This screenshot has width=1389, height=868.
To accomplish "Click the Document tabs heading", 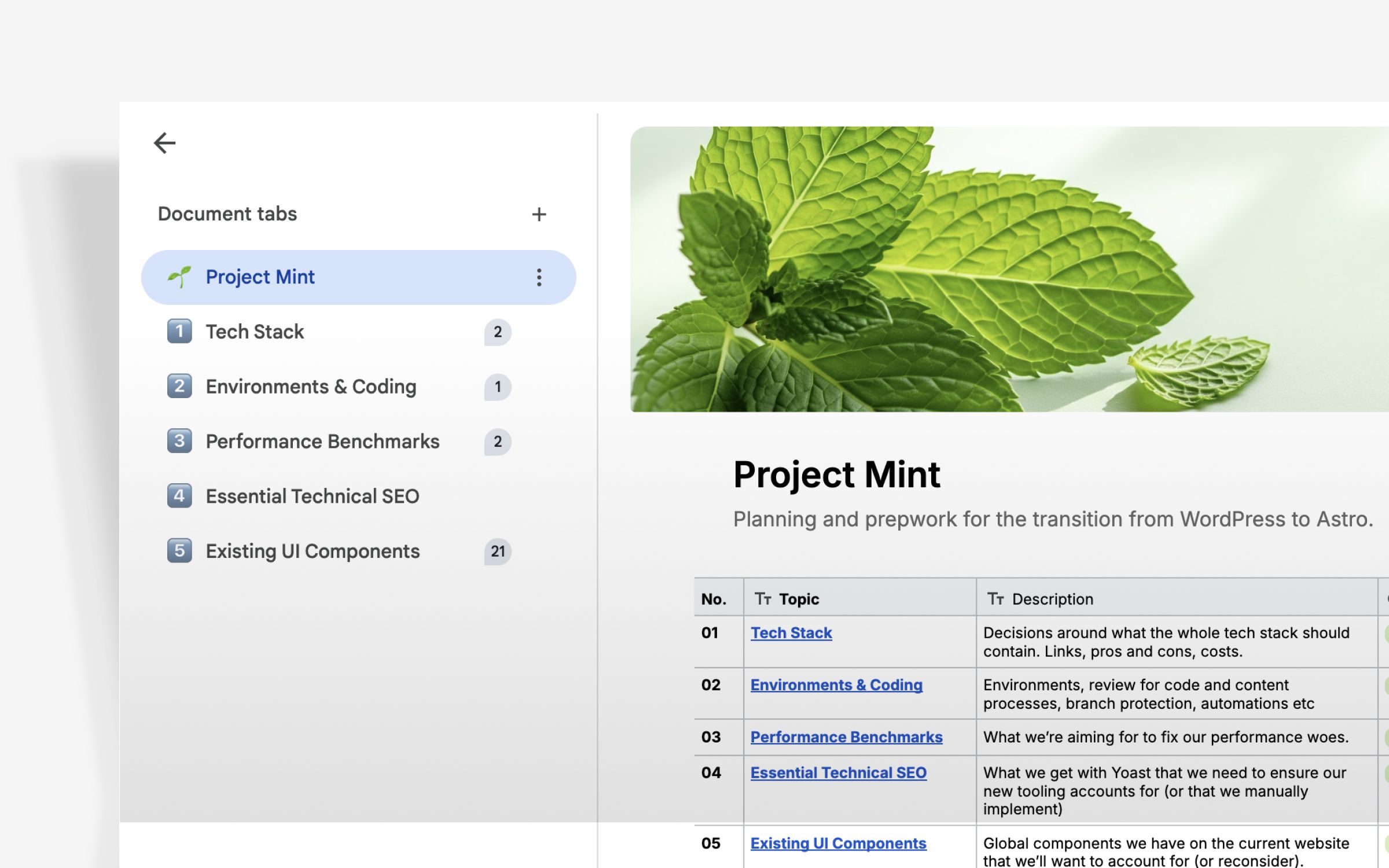I will (x=227, y=214).
